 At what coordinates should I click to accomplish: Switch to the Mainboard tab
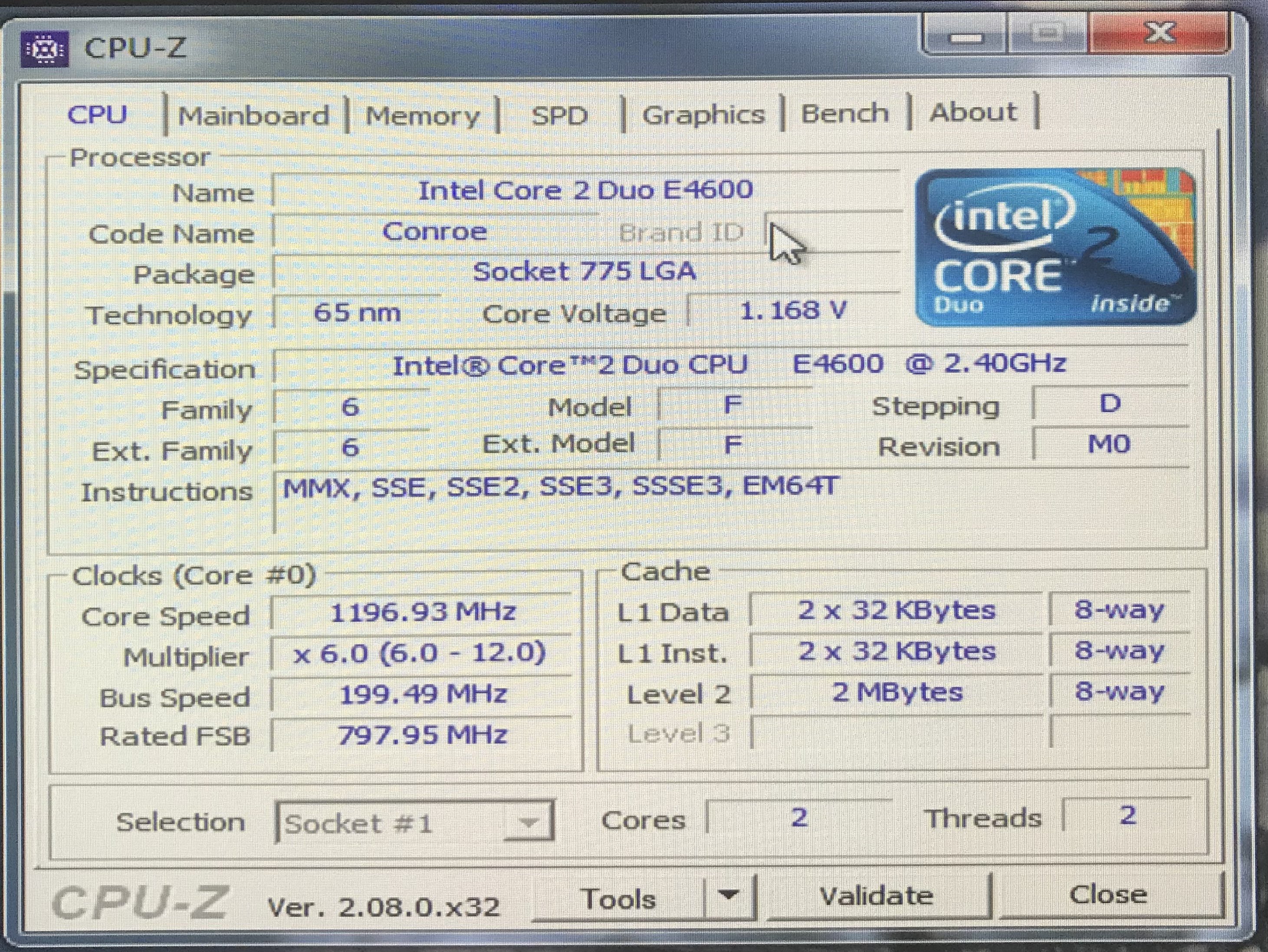(254, 115)
